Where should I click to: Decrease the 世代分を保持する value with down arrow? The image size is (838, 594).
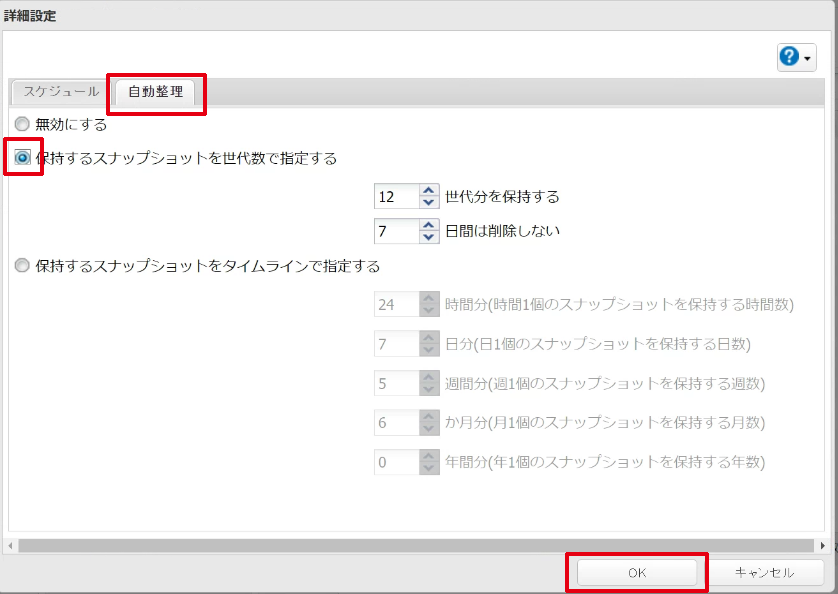tap(429, 201)
